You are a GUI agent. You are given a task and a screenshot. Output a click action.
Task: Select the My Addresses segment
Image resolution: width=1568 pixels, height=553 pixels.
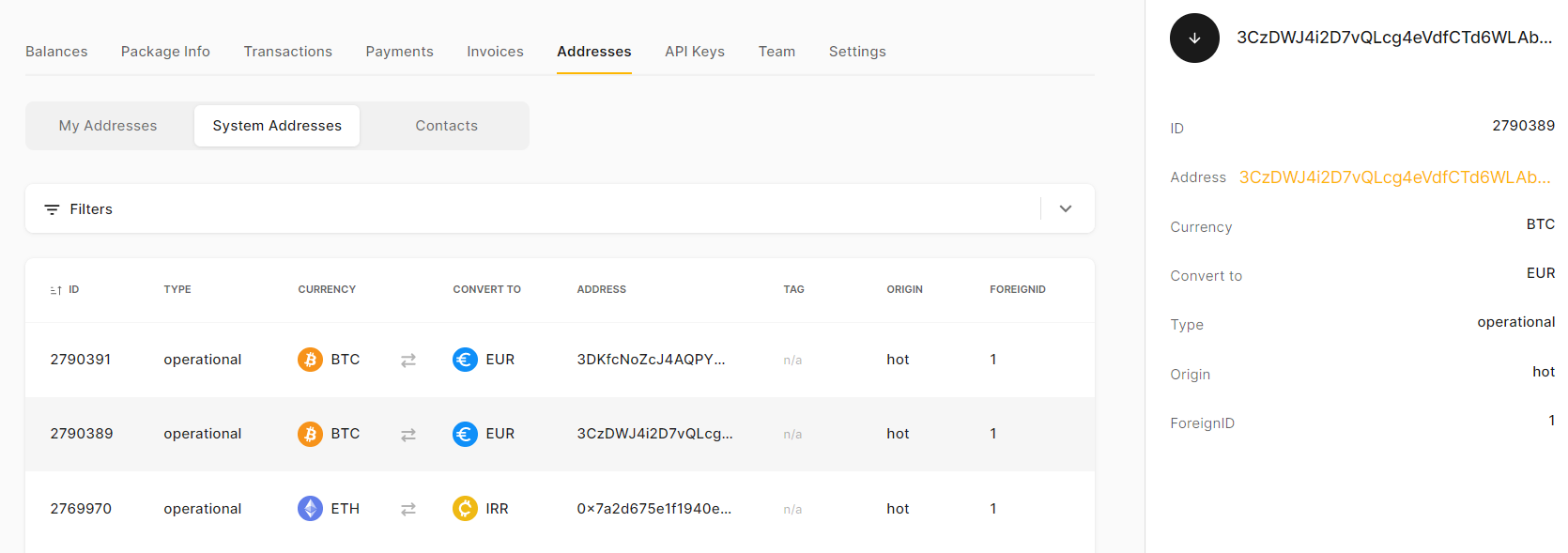click(108, 126)
